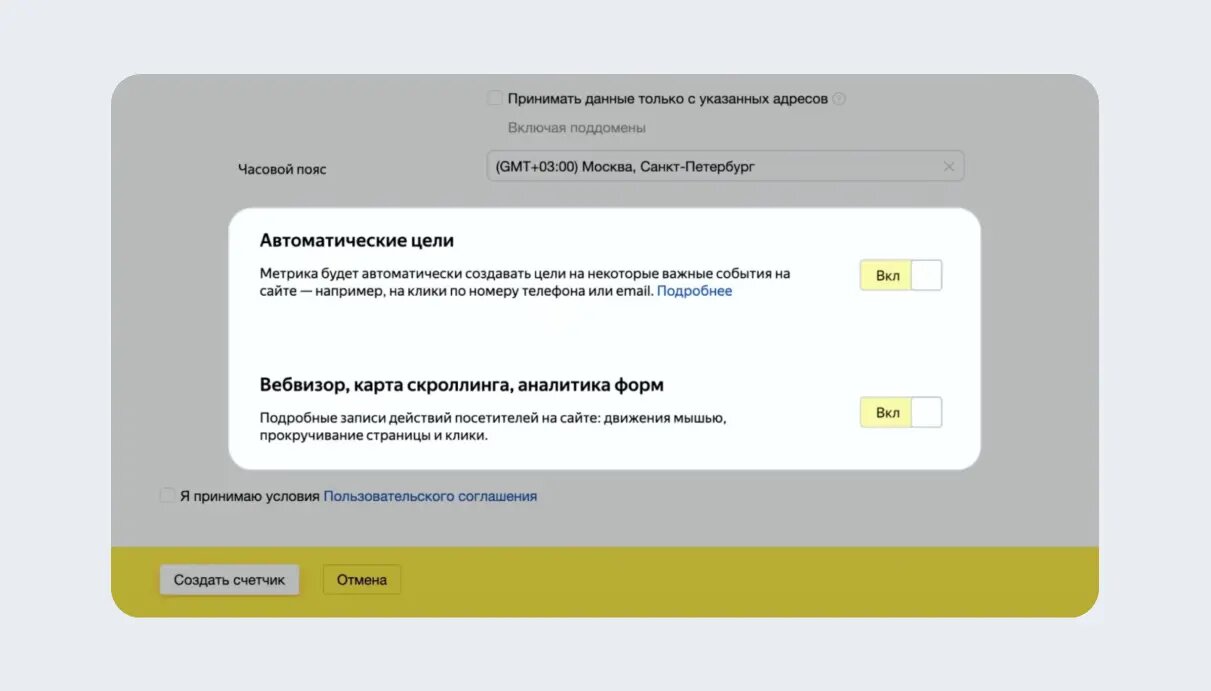
Task: Open the Подробнее link about automatic goals
Action: [694, 291]
